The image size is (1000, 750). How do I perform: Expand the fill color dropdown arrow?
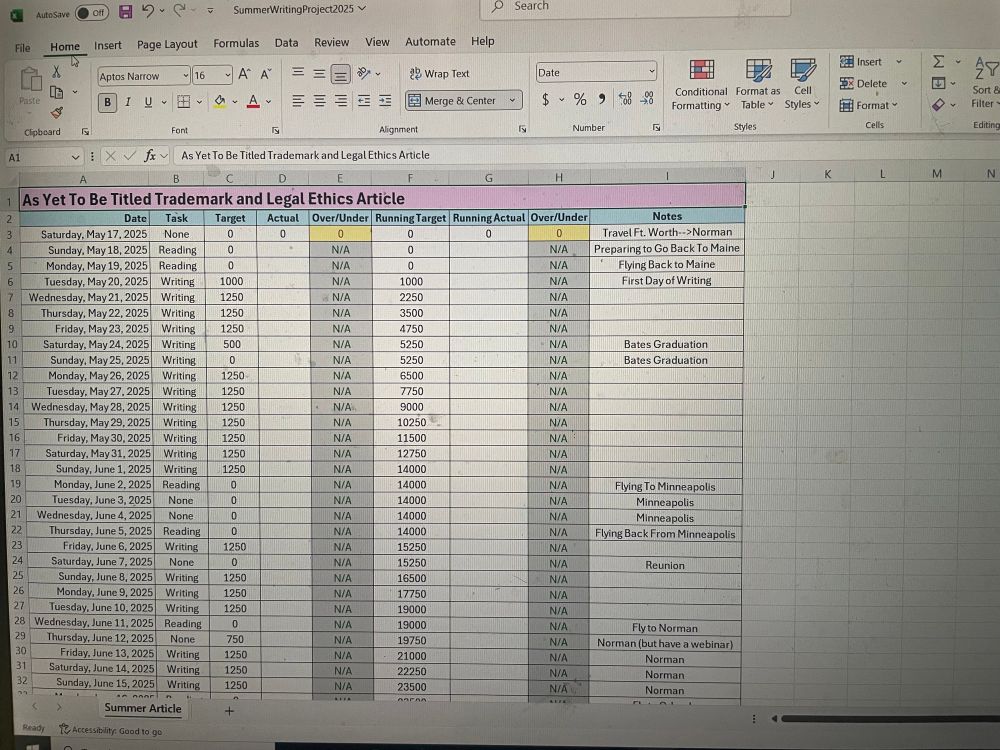pos(235,101)
